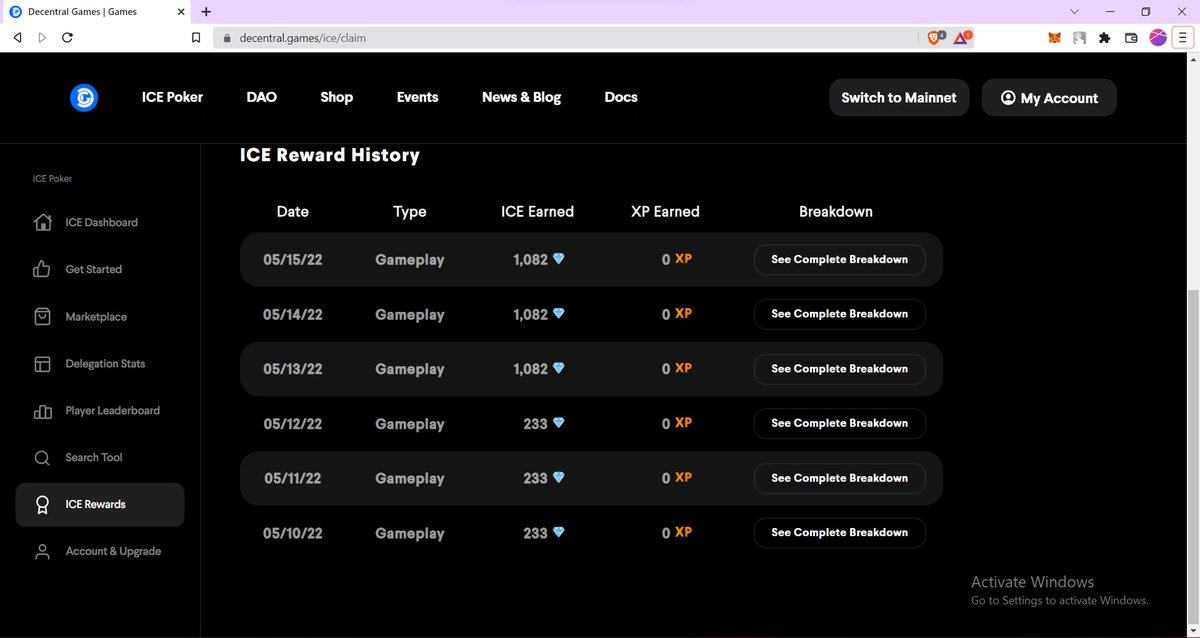Screen dimensions: 1200x638
Task: See Complete Breakdown for 05/15/22
Action: pyautogui.click(x=840, y=259)
